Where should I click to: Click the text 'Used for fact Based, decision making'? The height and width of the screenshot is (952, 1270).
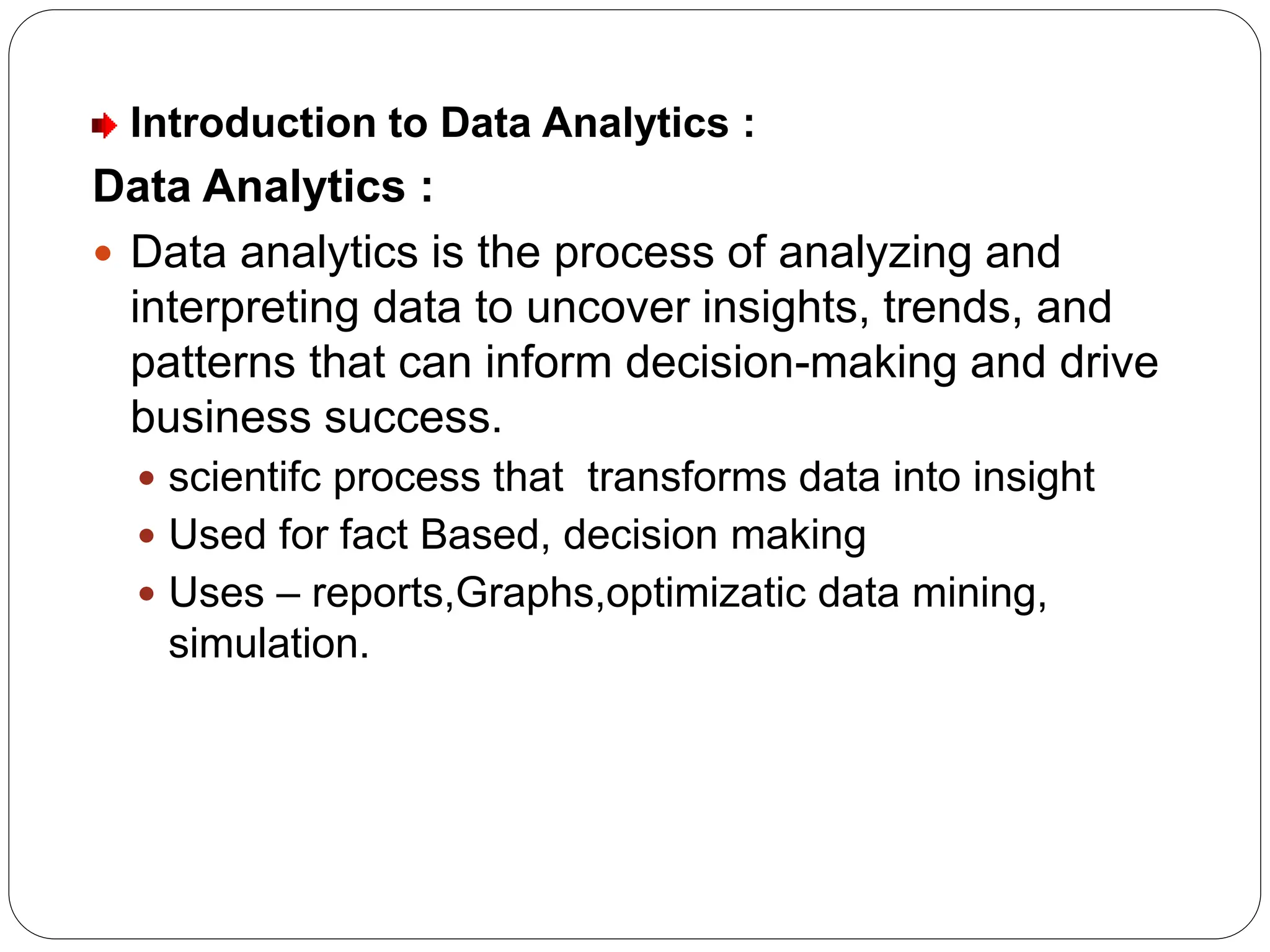[517, 535]
